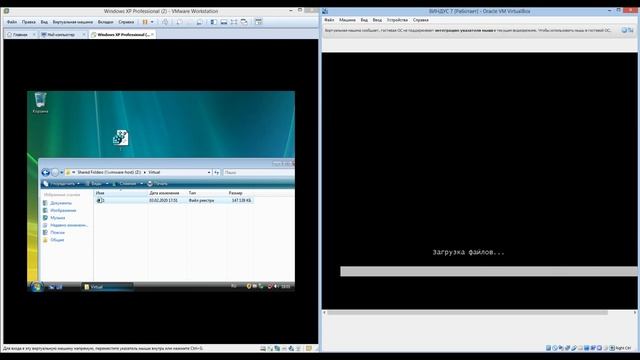Open the Корзина recycle bin on guest desktop
Screen dimensions: 640x360
click(x=40, y=102)
